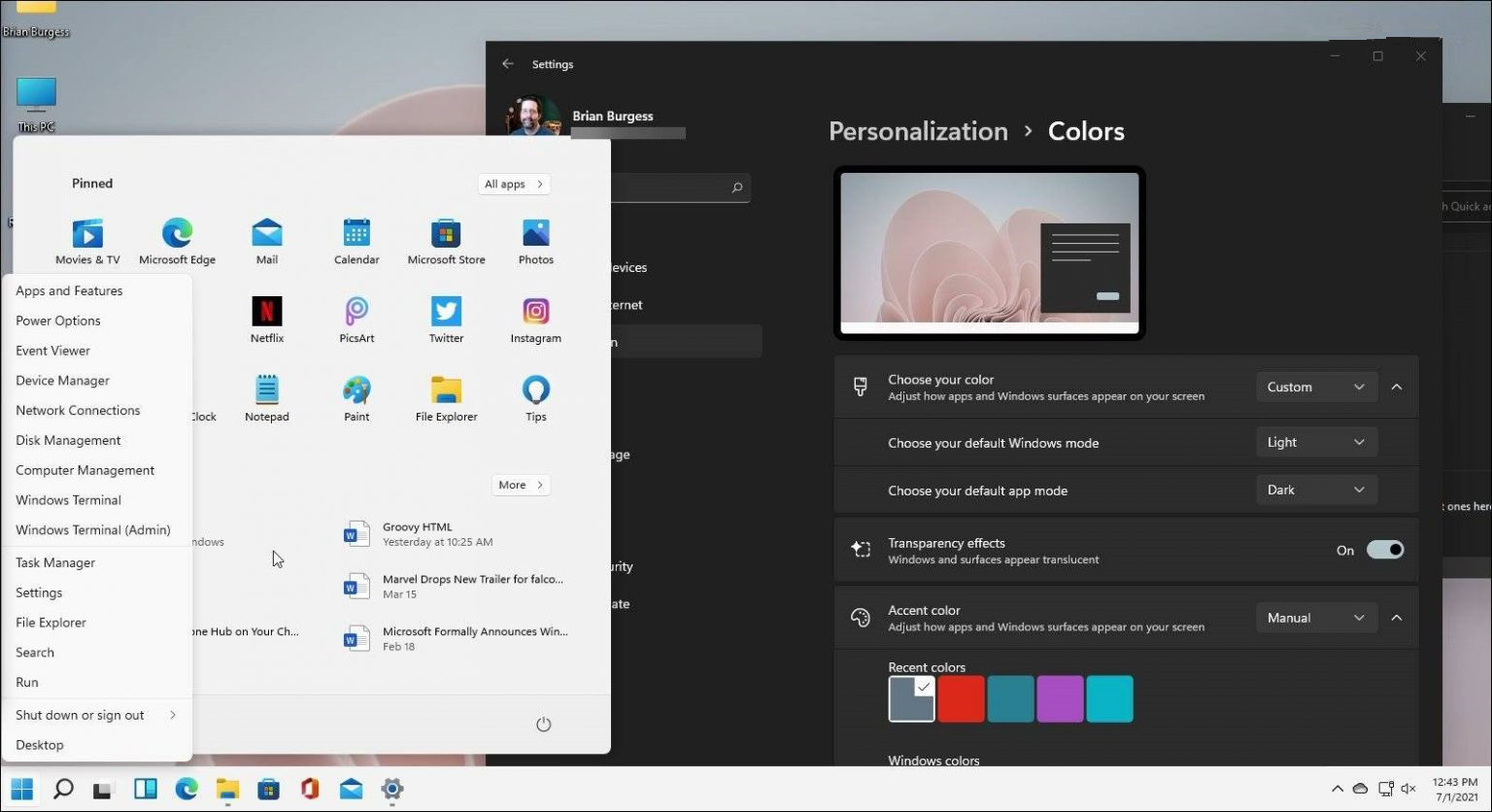Viewport: 1492px width, 812px height.
Task: Click the power icon in Start menu
Action: coord(543,724)
